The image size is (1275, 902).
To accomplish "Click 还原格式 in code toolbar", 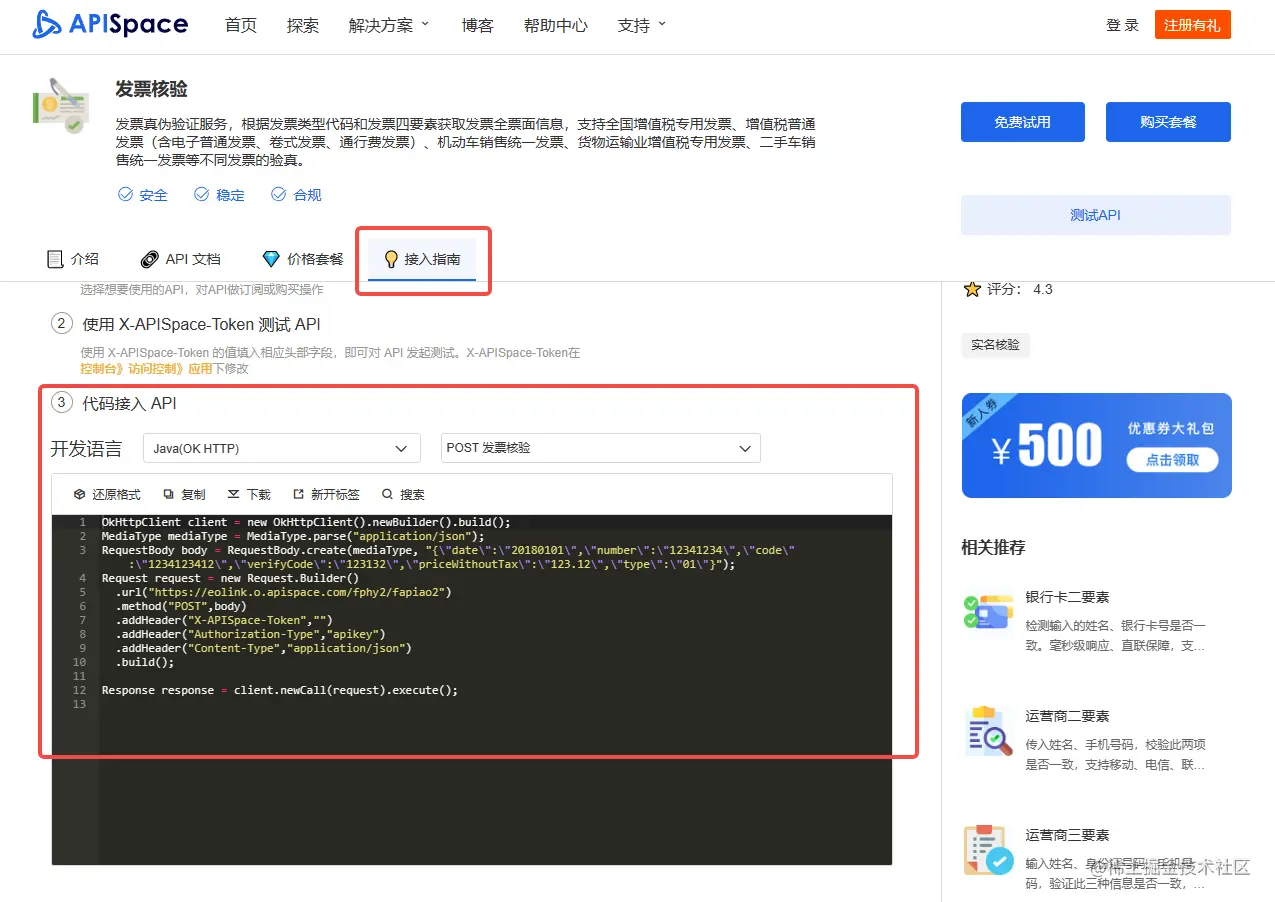I will pyautogui.click(x=107, y=494).
